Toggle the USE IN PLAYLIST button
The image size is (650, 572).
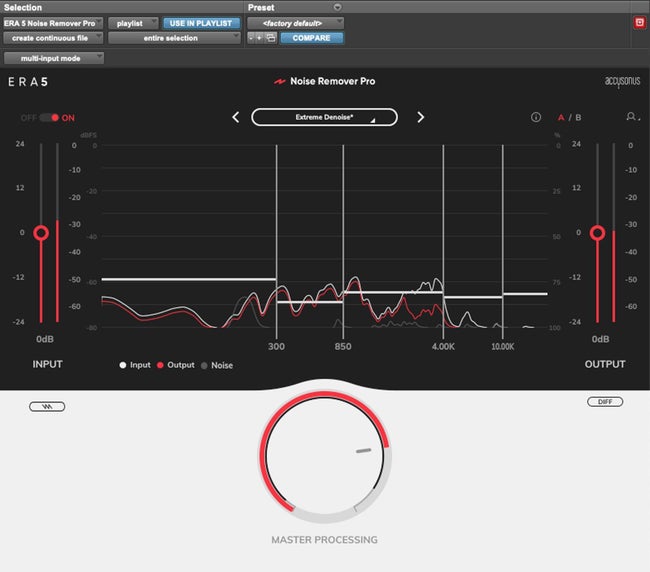click(201, 23)
